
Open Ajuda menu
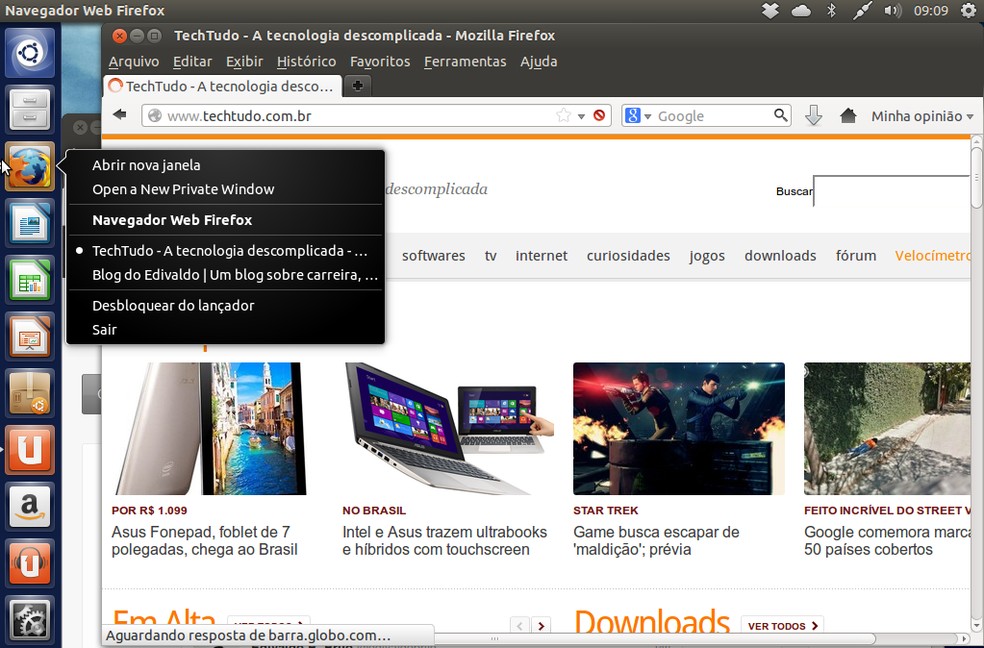click(x=538, y=61)
